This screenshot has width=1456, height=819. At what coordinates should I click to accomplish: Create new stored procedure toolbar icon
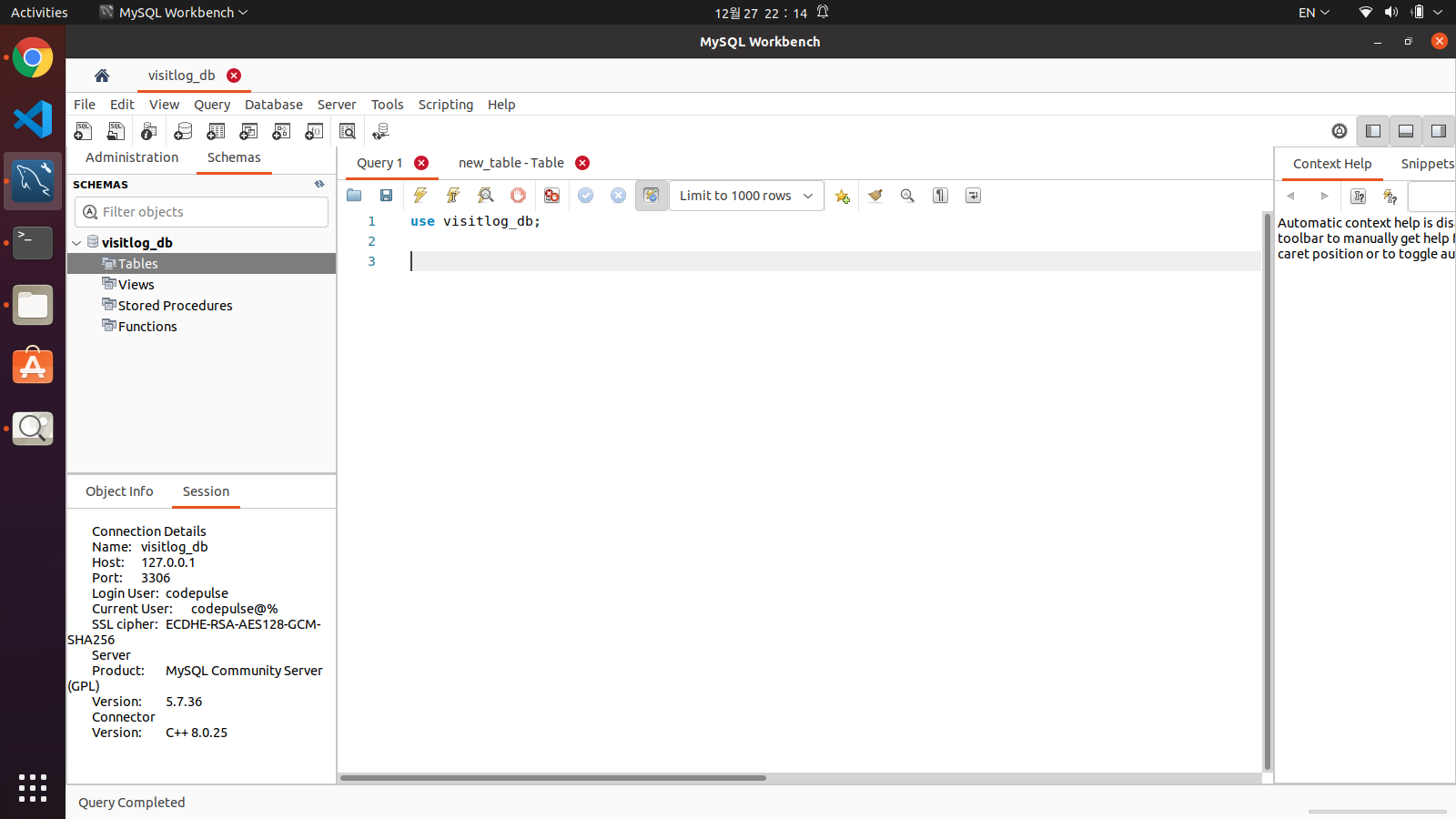tap(281, 131)
